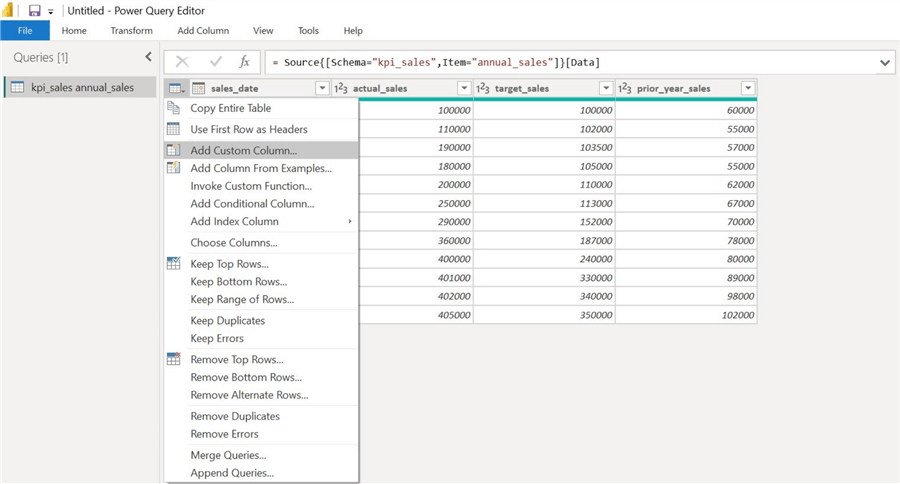Viewport: 900px width, 484px height.
Task: Open the sales_date column filter dropdown
Action: pos(323,88)
